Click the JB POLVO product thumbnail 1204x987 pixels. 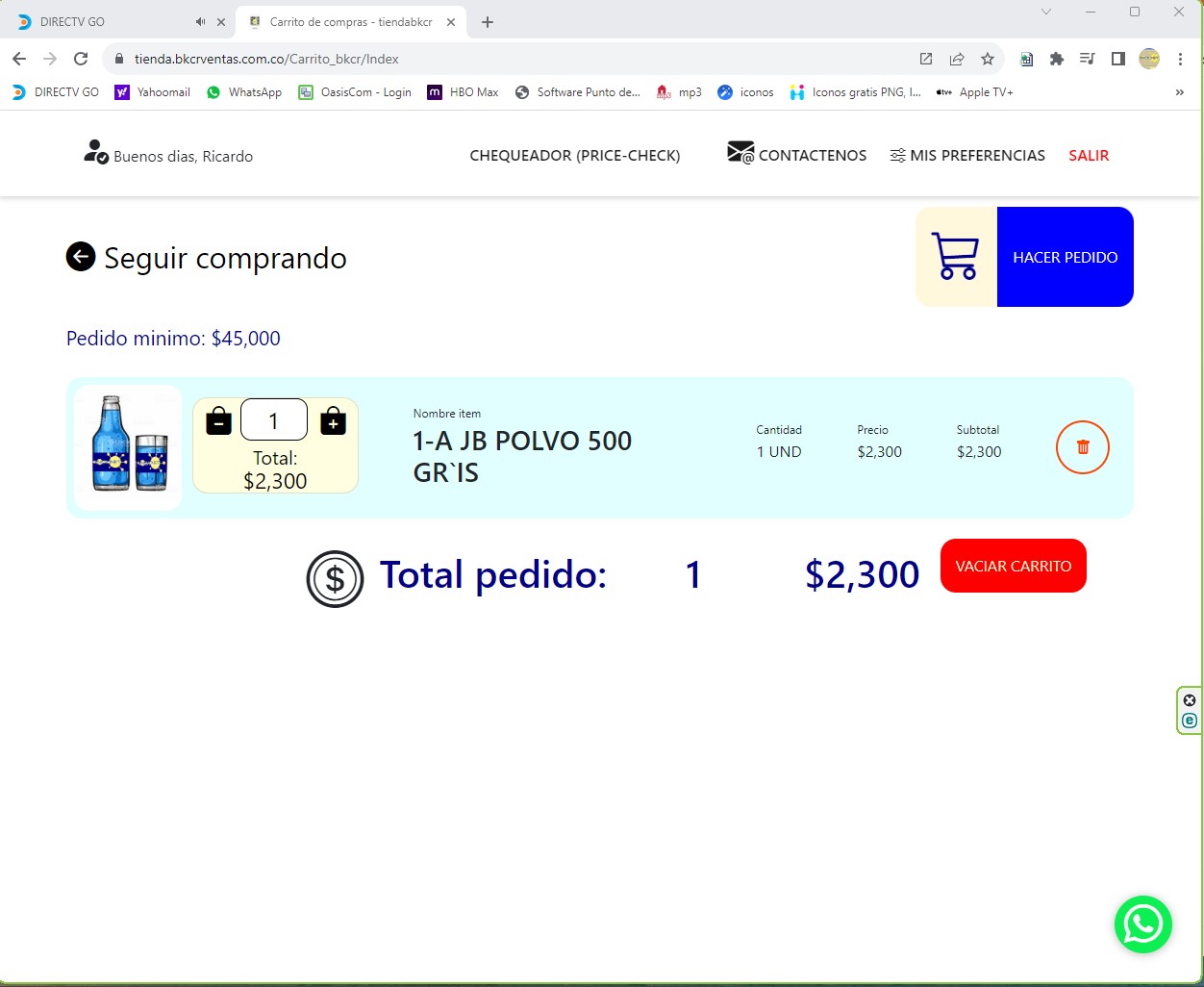pos(128,447)
